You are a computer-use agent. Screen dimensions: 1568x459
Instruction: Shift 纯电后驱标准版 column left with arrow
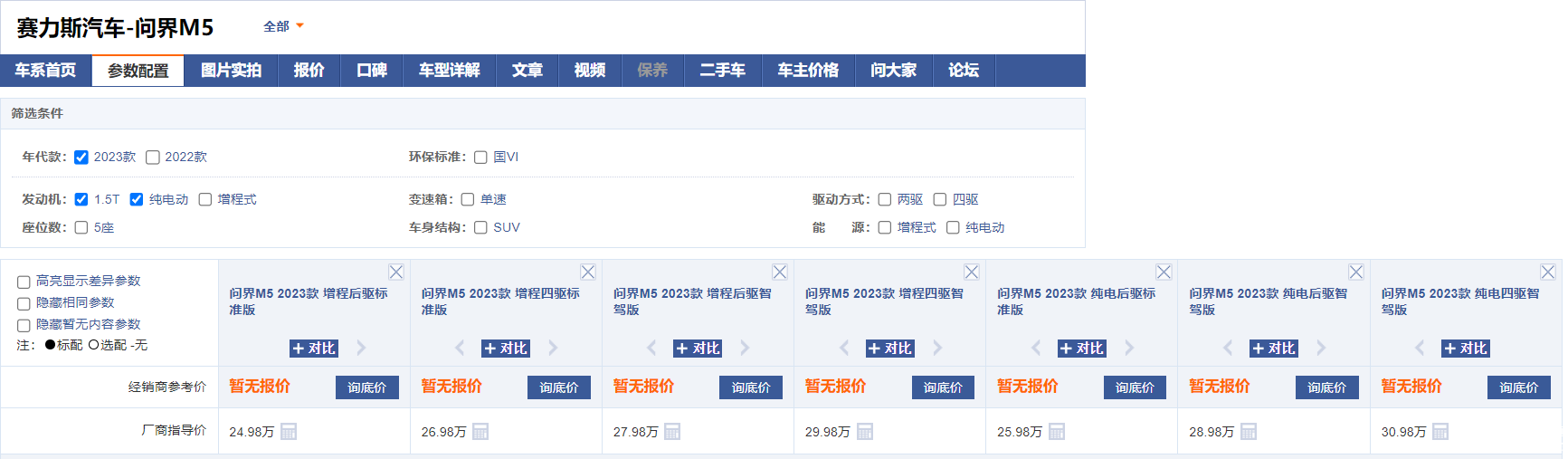[1036, 348]
